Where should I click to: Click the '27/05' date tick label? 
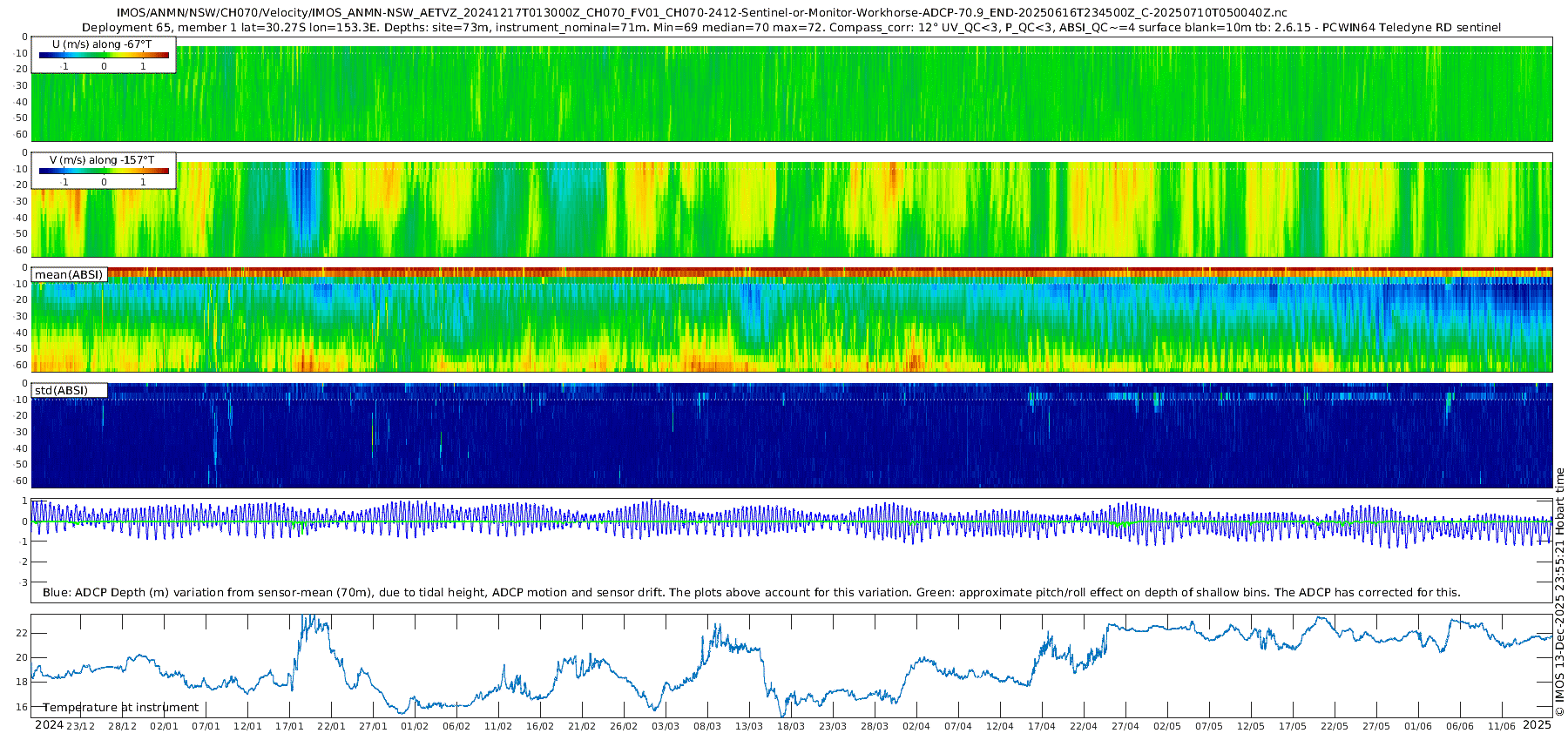point(1377,726)
